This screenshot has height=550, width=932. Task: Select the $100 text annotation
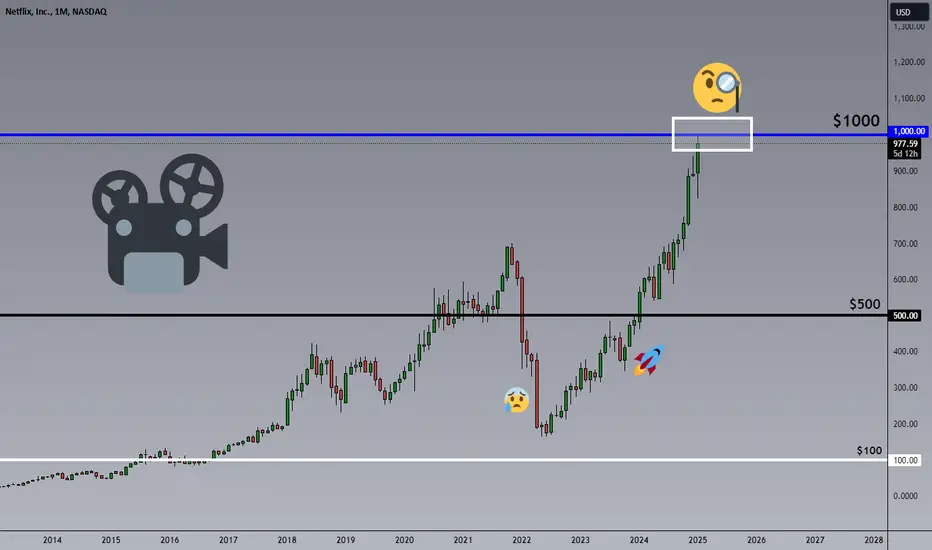869,450
